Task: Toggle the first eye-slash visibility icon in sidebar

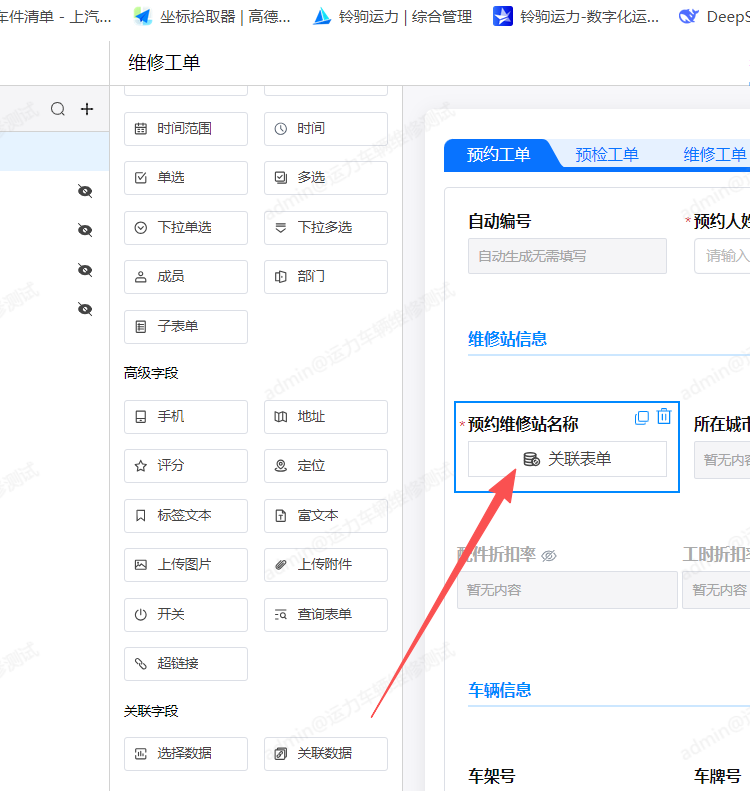Action: (x=85, y=191)
